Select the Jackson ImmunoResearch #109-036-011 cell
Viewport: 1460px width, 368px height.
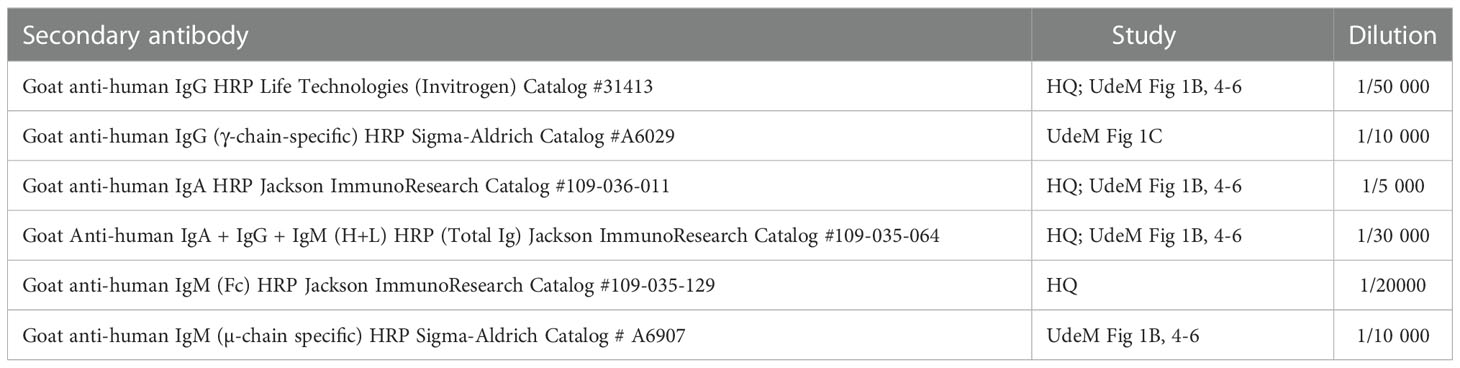pos(519,186)
